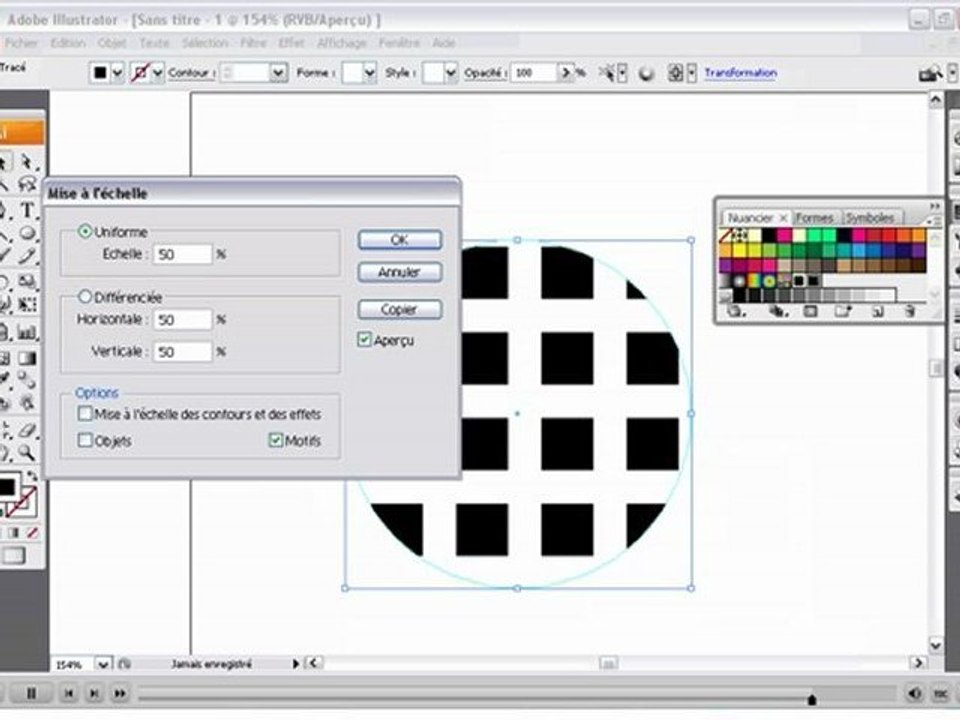
Task: Select the Pencil tool
Action: pos(28,257)
